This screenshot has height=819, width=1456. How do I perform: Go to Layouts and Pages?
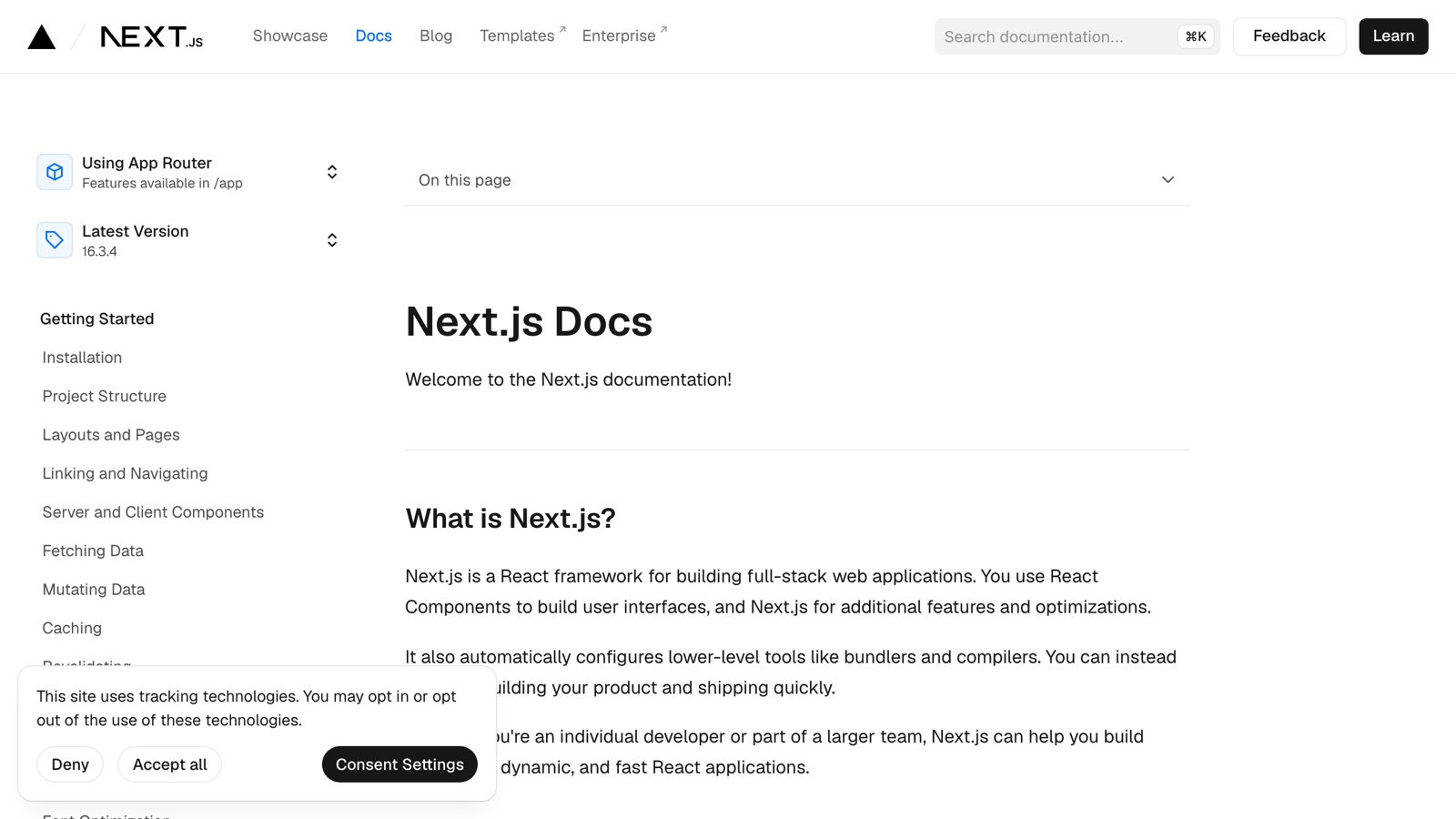coord(111,435)
